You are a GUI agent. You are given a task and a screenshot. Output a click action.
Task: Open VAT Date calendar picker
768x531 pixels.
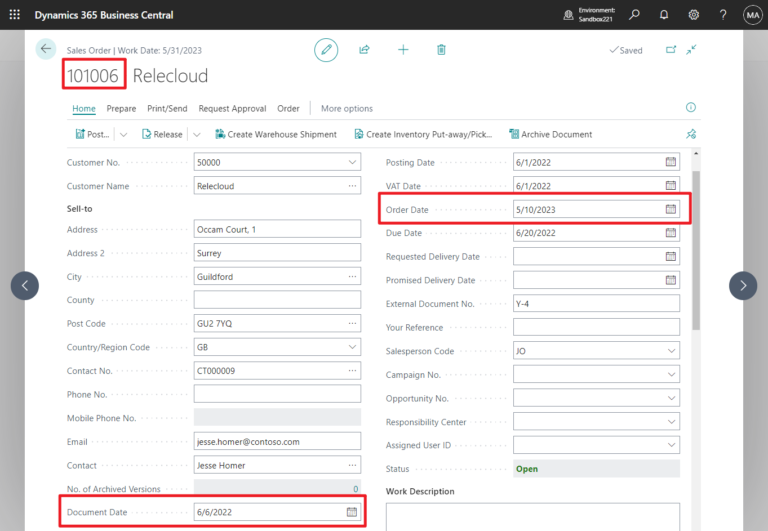click(671, 185)
